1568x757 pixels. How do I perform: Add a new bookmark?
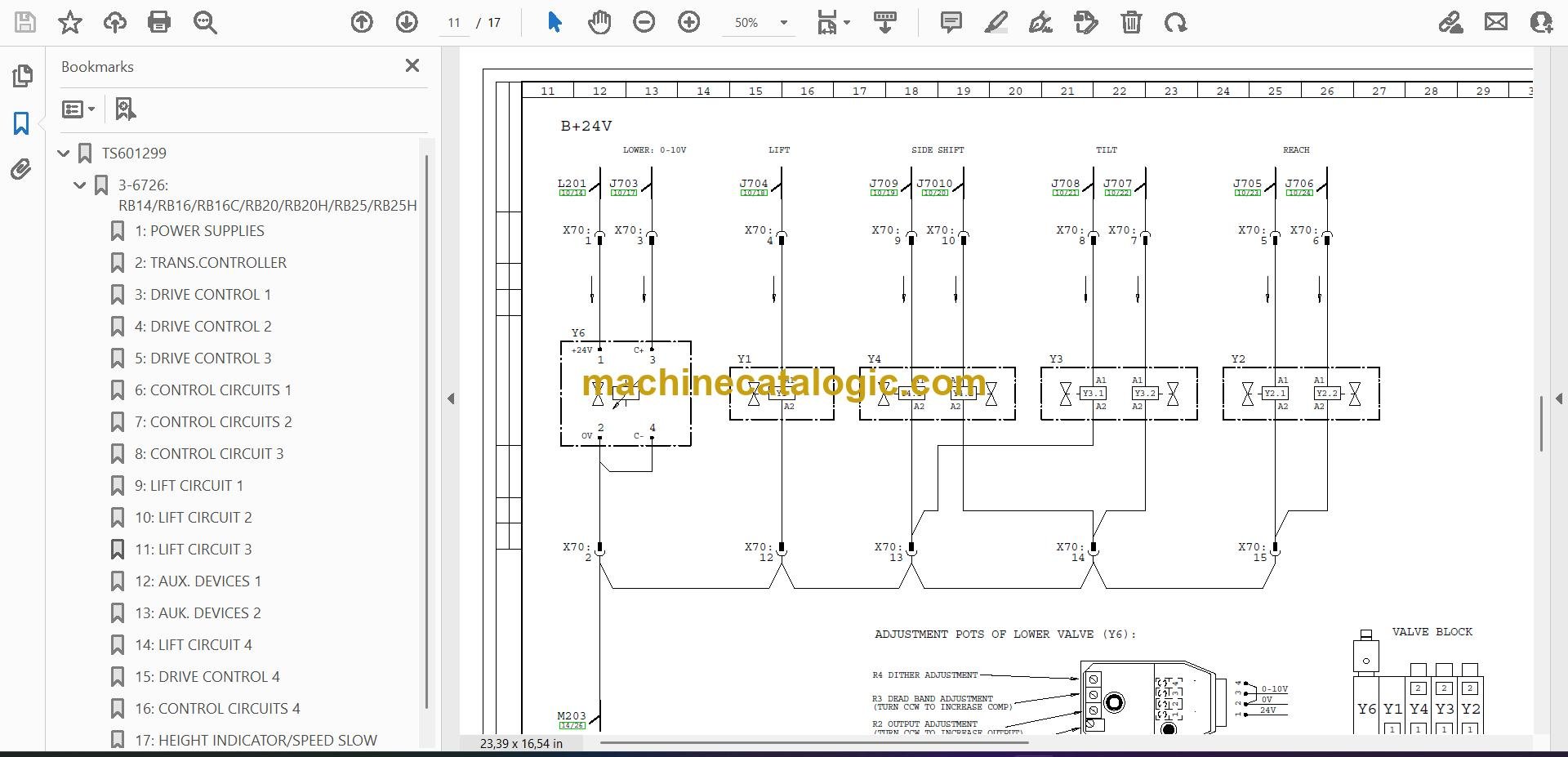pyautogui.click(x=125, y=109)
